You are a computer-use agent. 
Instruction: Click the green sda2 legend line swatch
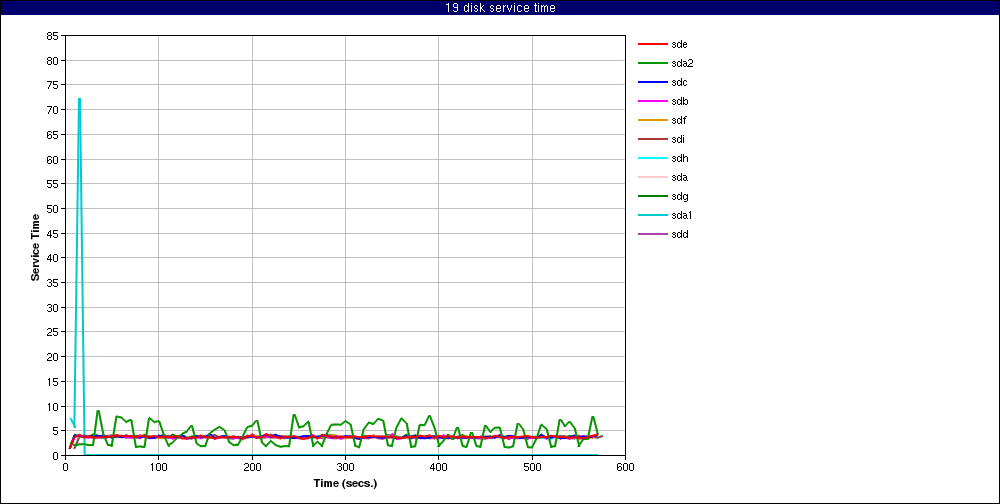[x=652, y=63]
